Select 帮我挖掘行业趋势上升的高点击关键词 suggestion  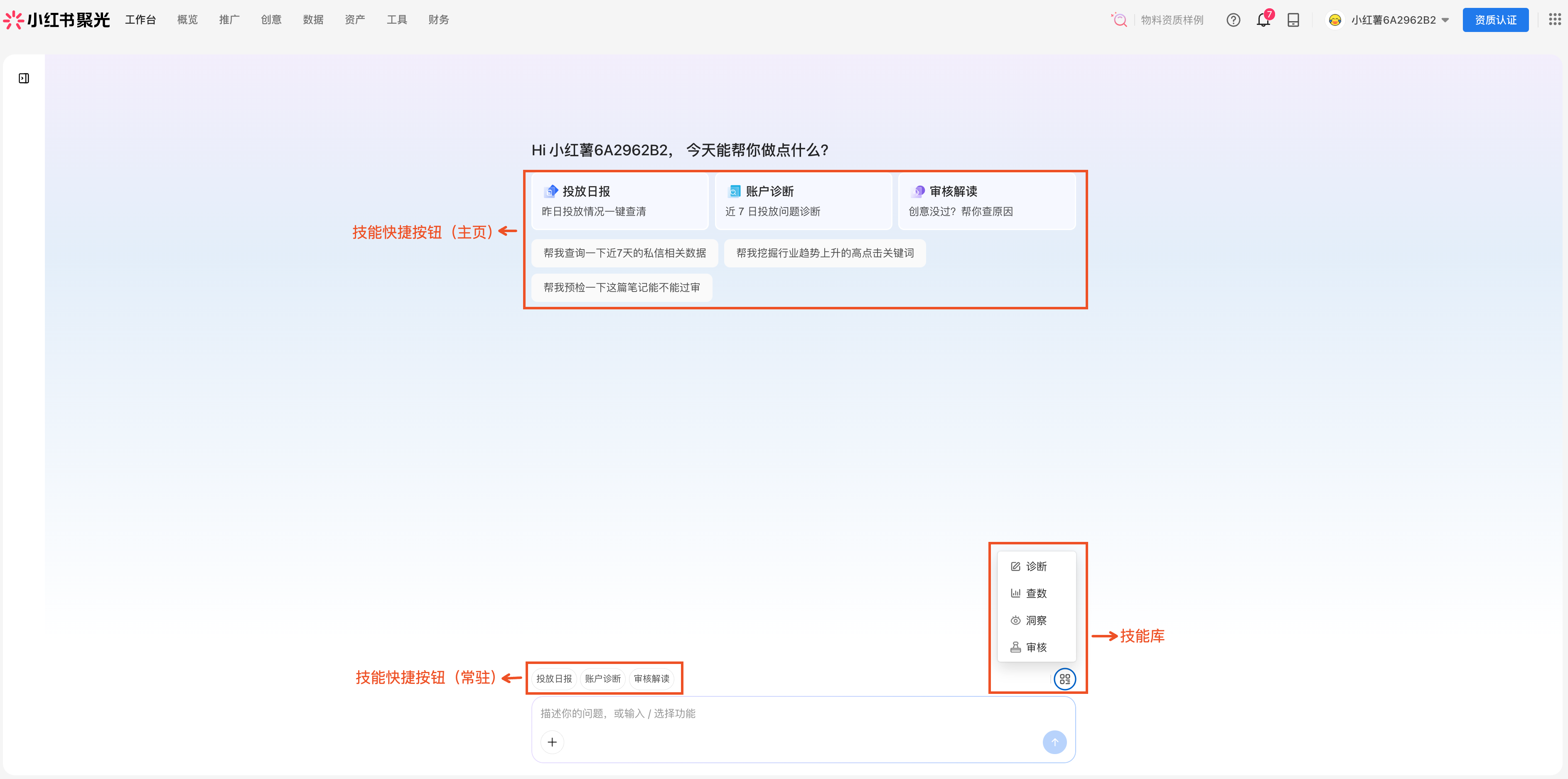click(825, 253)
